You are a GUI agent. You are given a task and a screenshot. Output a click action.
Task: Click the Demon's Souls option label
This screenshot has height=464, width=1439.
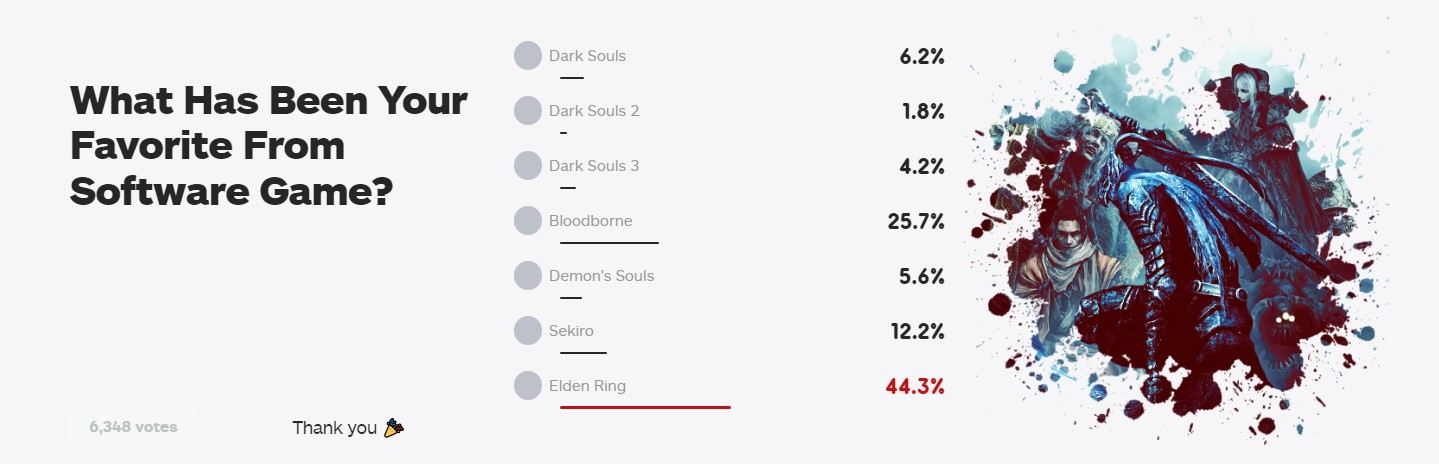601,276
